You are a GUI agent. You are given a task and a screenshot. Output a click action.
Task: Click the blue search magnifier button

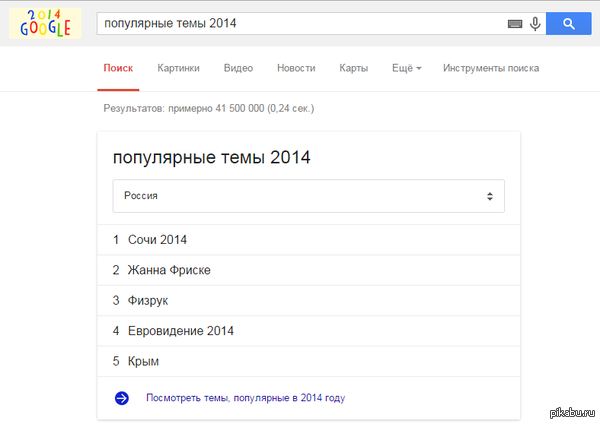[569, 23]
